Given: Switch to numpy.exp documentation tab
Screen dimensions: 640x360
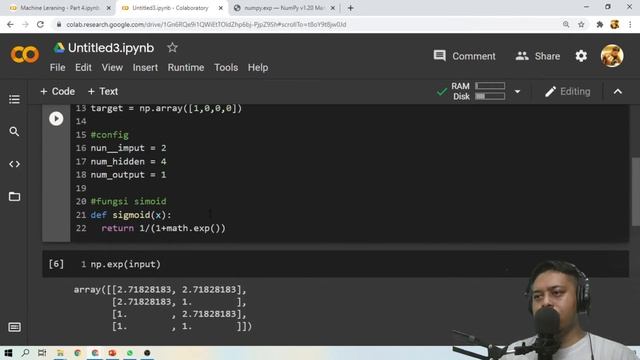Looking at the screenshot, I should pos(284,8).
